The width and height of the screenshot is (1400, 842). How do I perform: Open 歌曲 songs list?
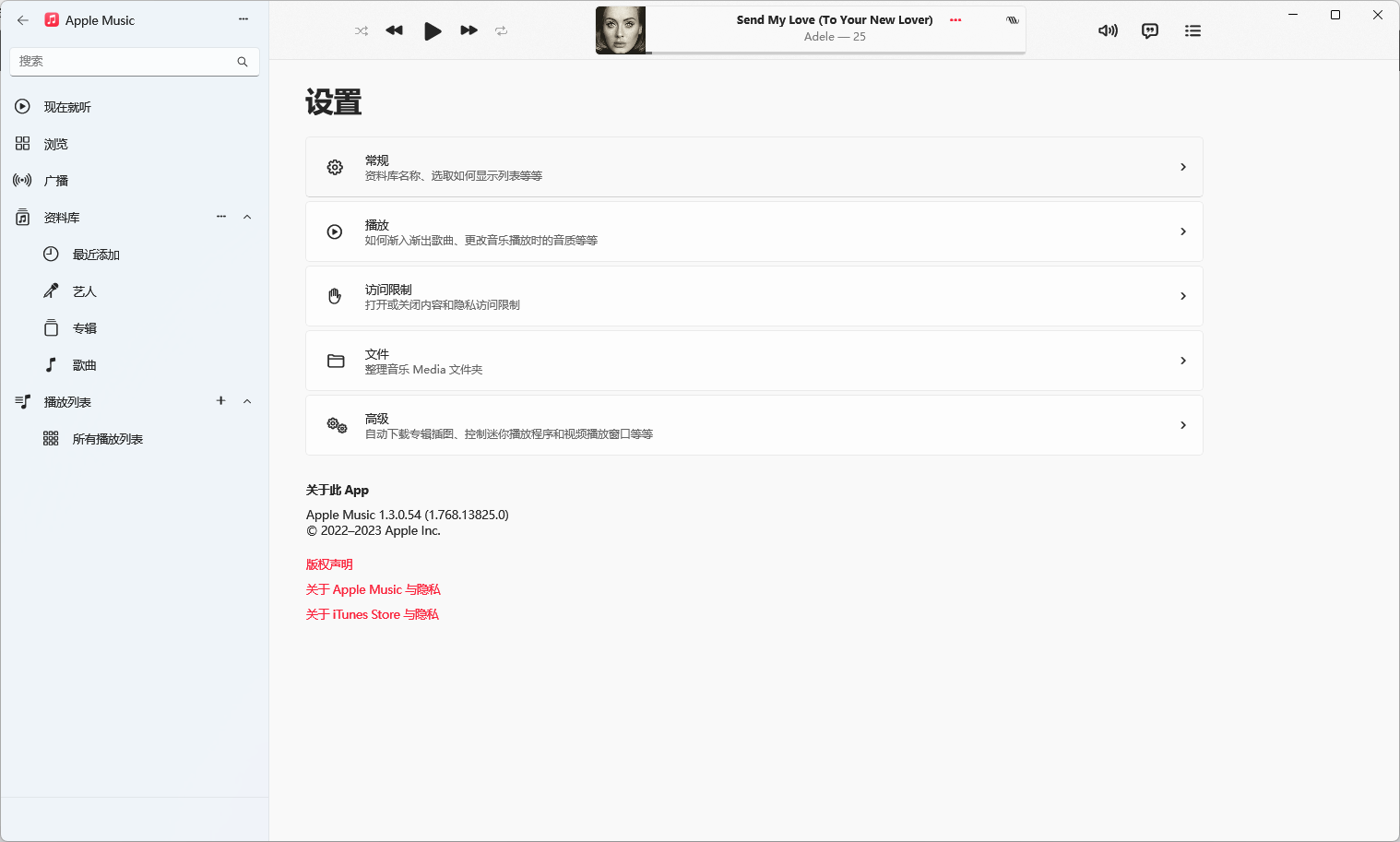click(x=135, y=365)
